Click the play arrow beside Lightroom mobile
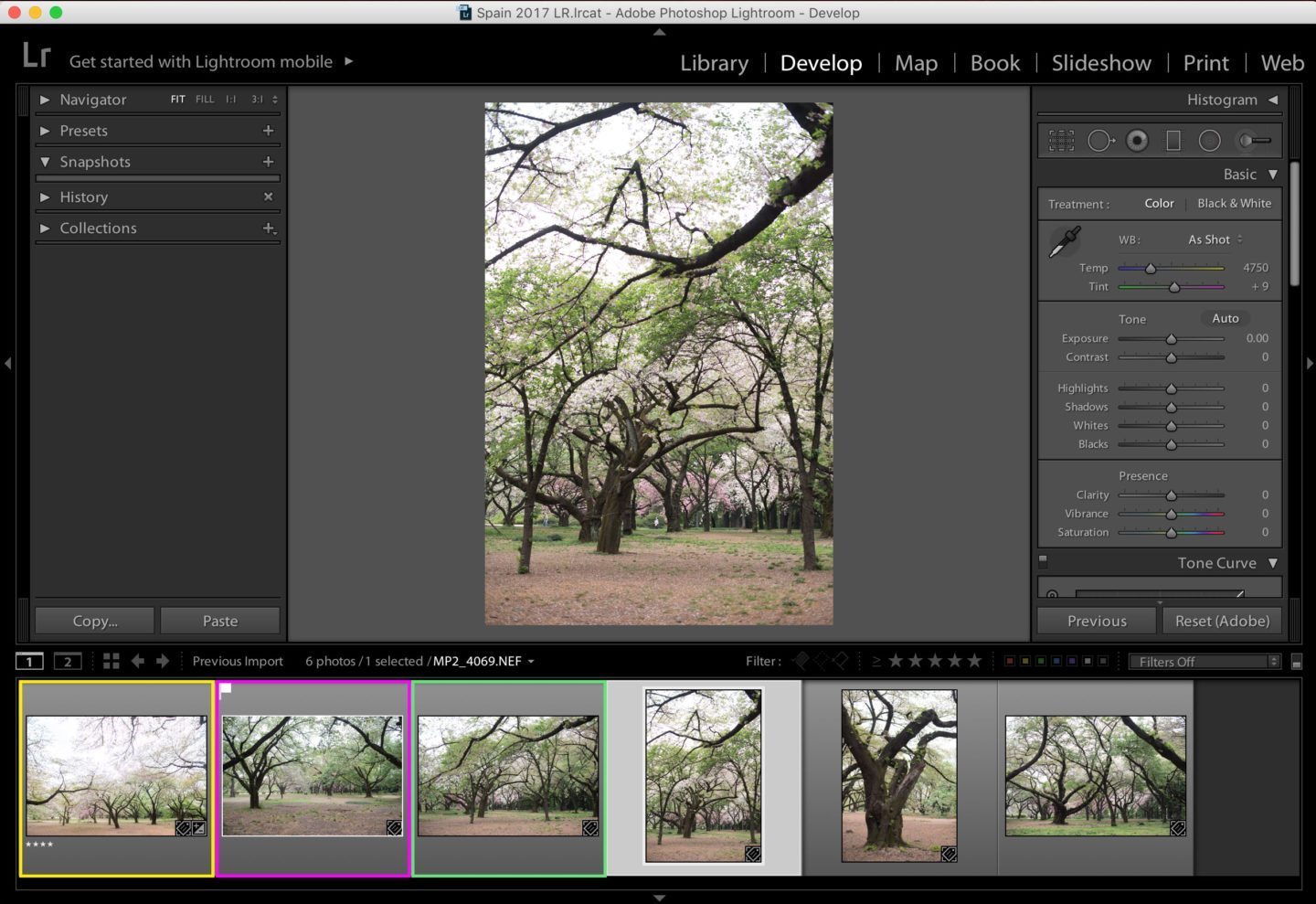 348,61
